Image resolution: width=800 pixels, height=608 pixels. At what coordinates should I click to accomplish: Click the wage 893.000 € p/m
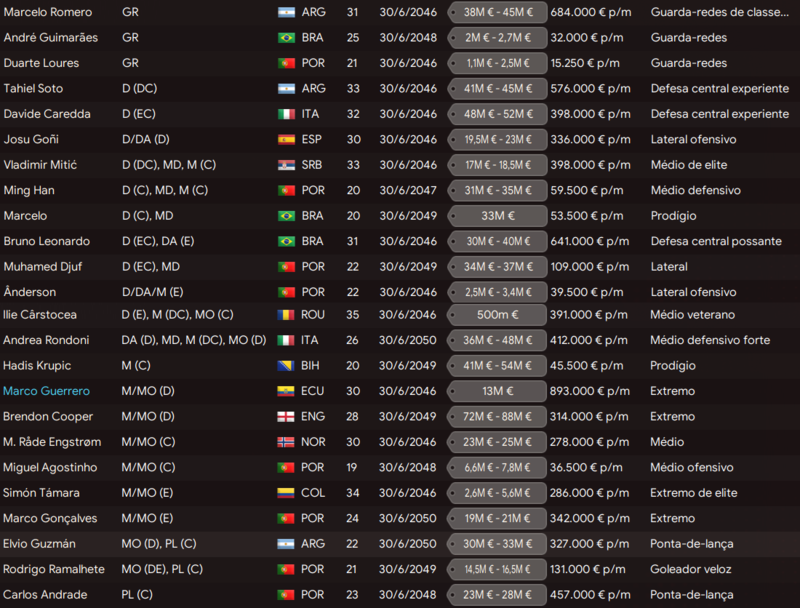[x=590, y=392]
